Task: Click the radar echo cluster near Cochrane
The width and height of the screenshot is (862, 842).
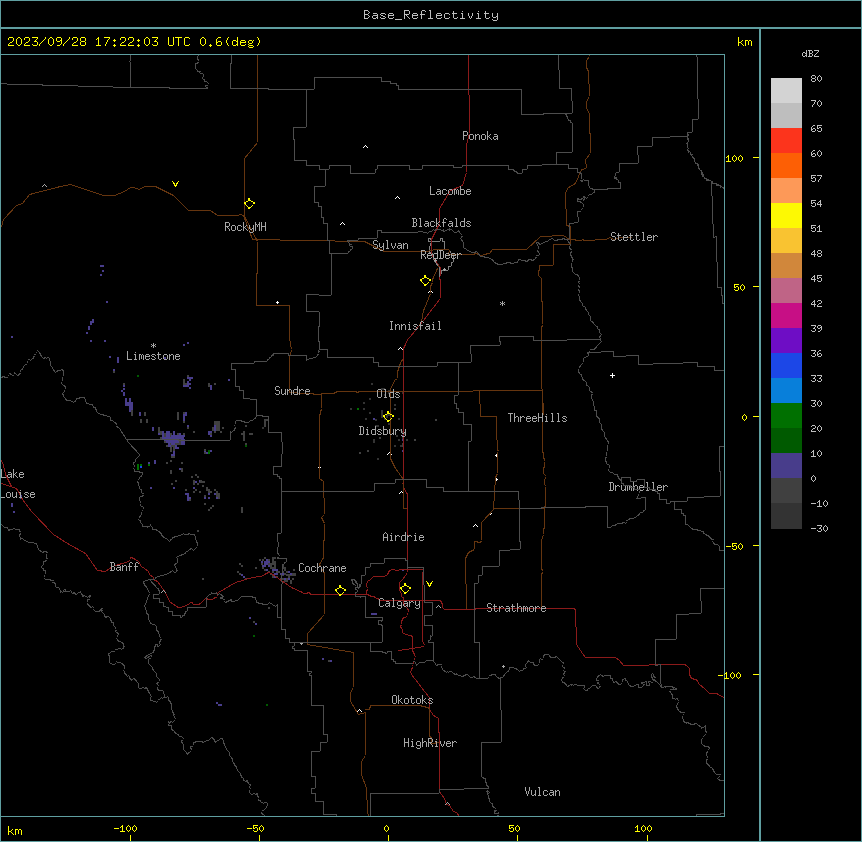Action: pos(278,569)
